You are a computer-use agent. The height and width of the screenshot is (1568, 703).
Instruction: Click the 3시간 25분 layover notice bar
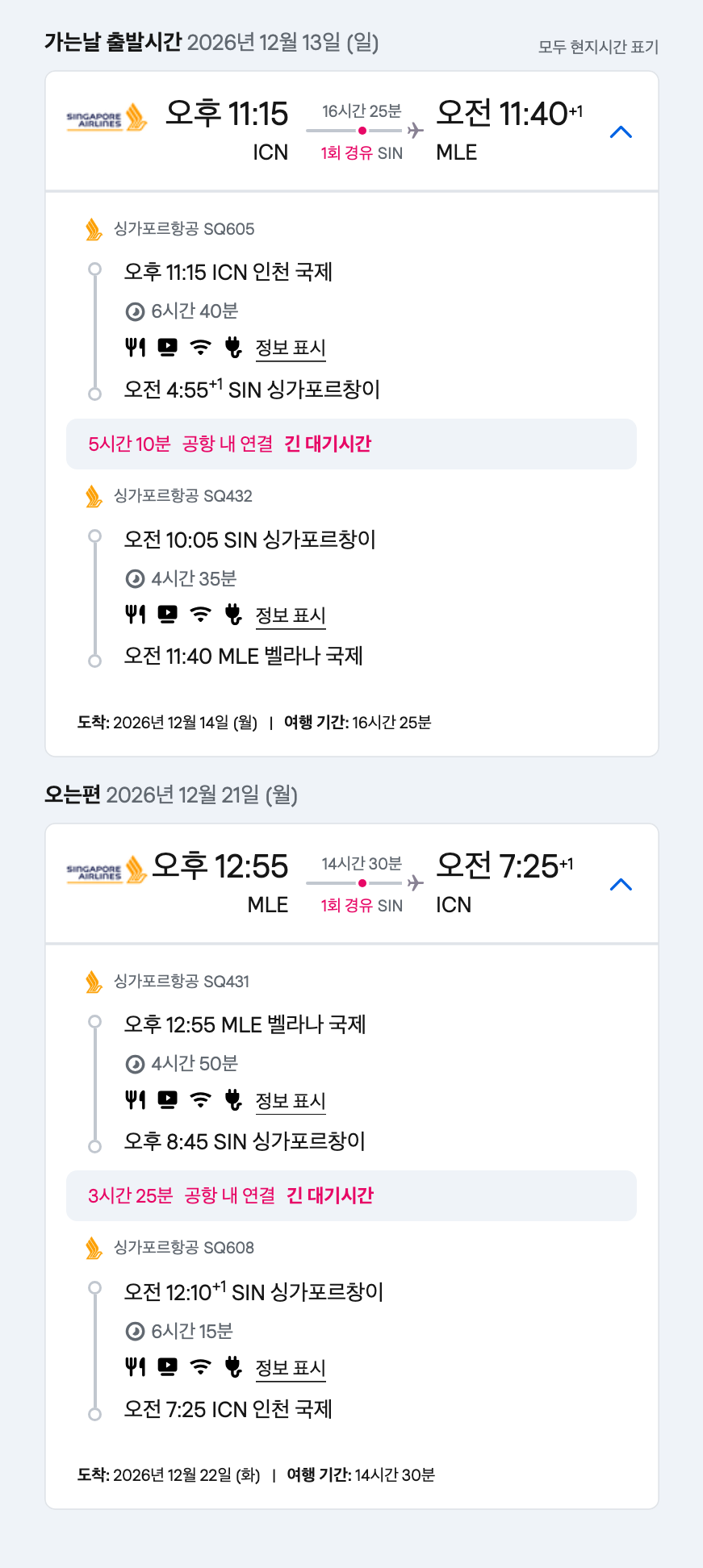coord(351,1195)
